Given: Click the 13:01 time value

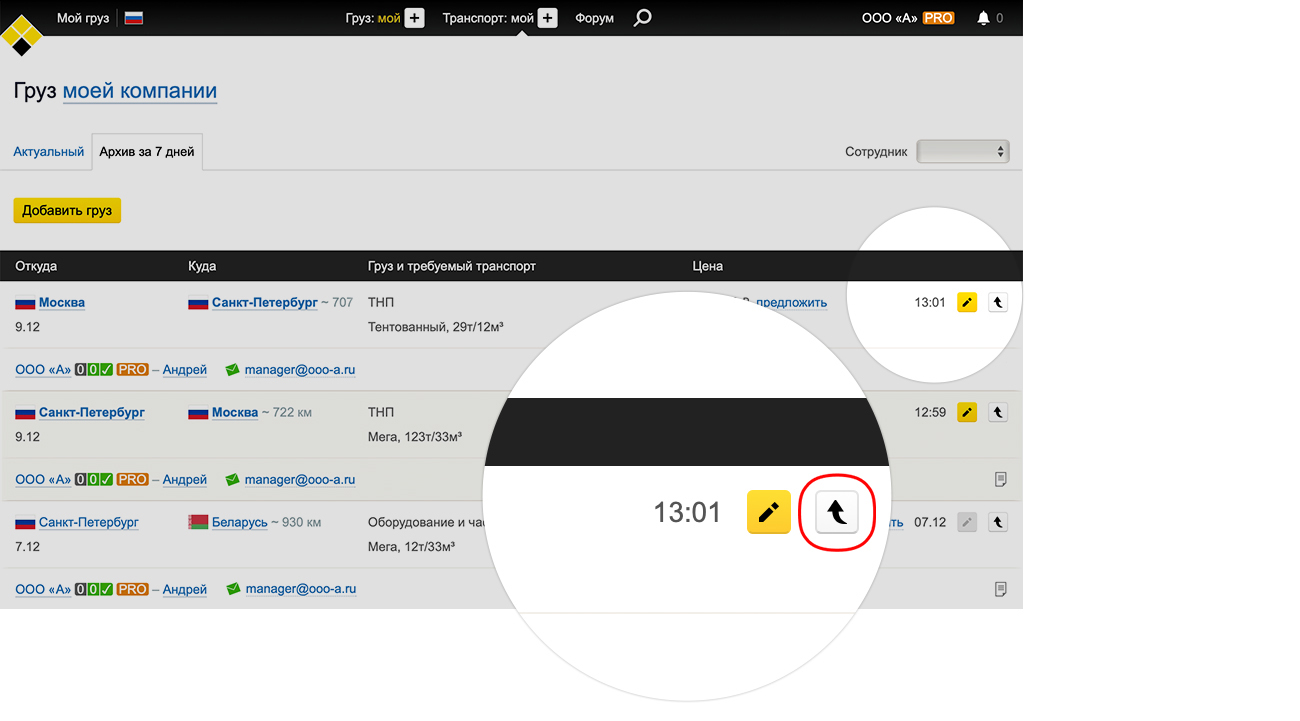Looking at the screenshot, I should pyautogui.click(x=930, y=303).
